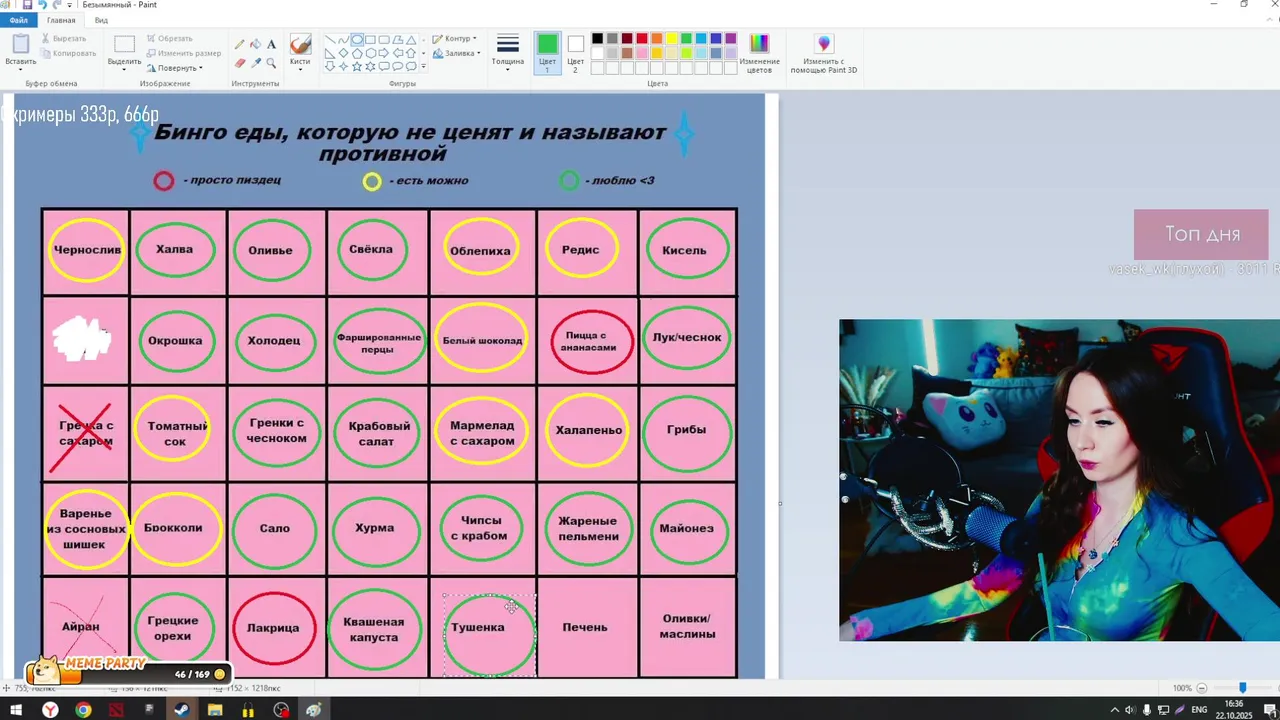1280x720 pixels.
Task: Click the Топ дня button
Action: click(1201, 234)
